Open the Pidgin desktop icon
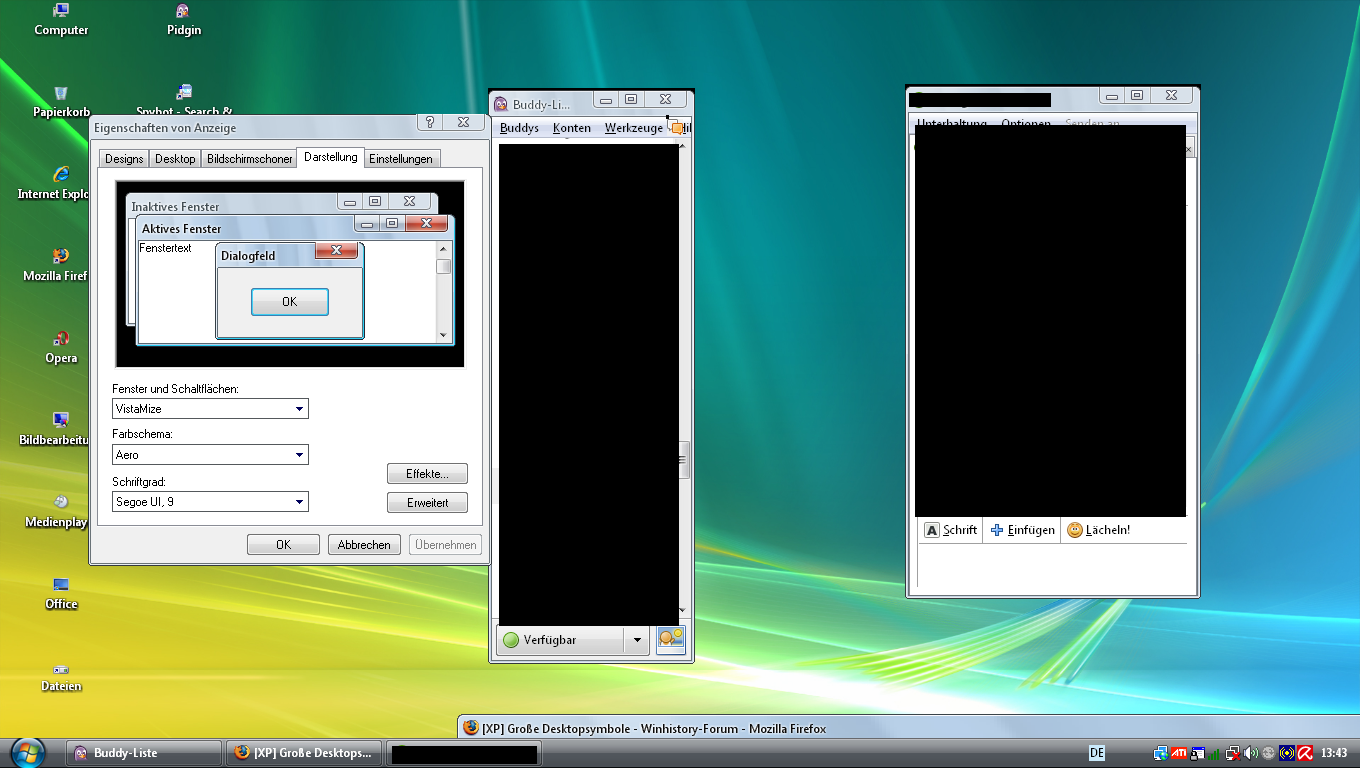The image size is (1360, 768). coord(183,12)
